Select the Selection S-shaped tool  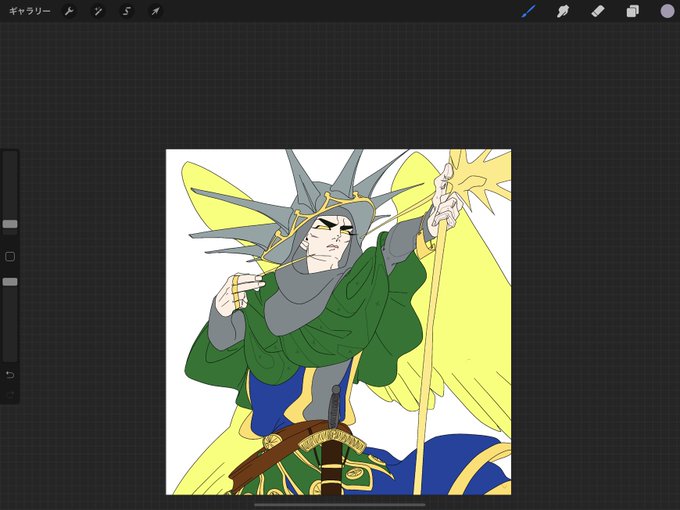point(127,11)
